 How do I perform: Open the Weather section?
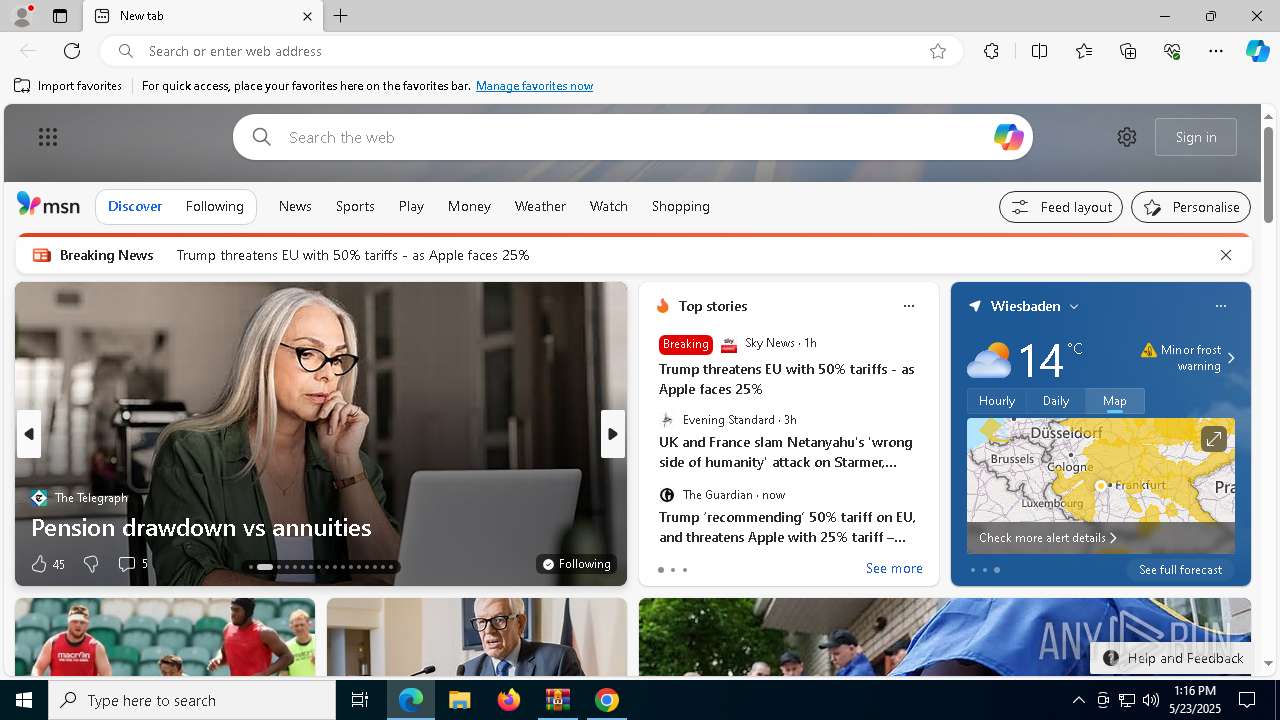pyautogui.click(x=540, y=206)
